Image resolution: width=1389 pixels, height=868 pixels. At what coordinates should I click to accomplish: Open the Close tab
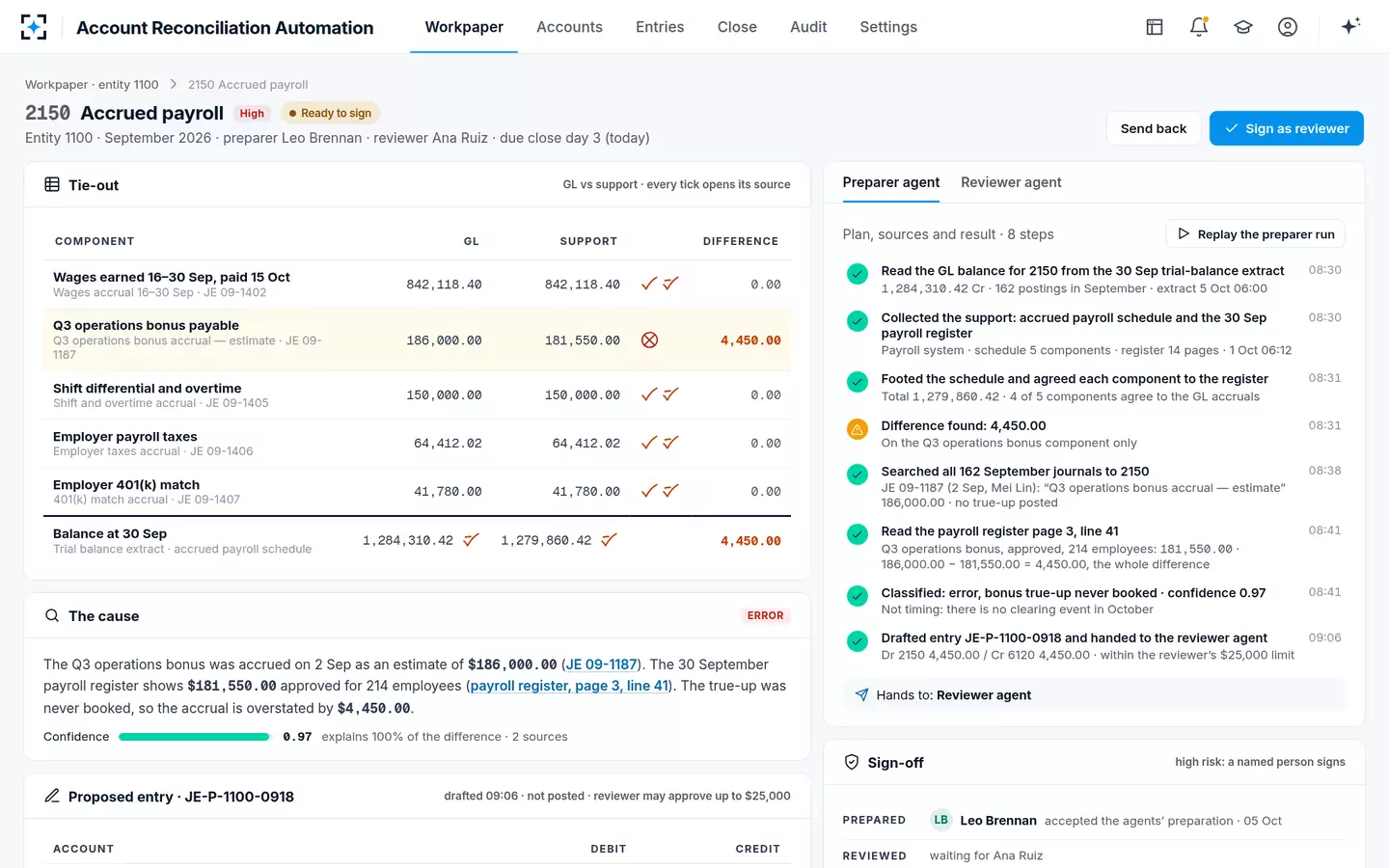[x=737, y=27]
